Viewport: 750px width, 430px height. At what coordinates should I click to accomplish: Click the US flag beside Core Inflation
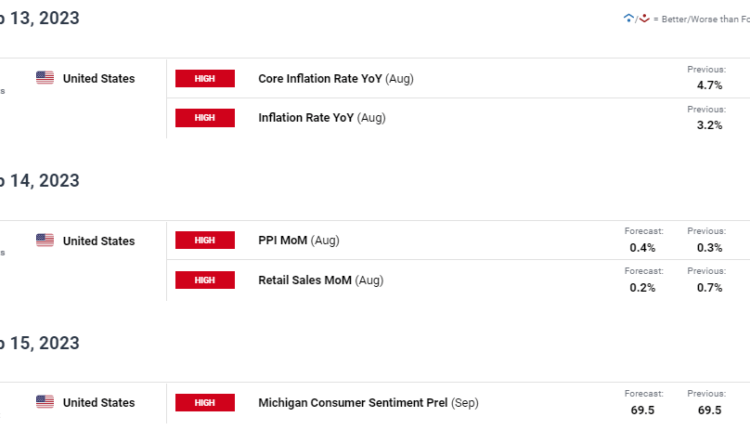click(45, 78)
